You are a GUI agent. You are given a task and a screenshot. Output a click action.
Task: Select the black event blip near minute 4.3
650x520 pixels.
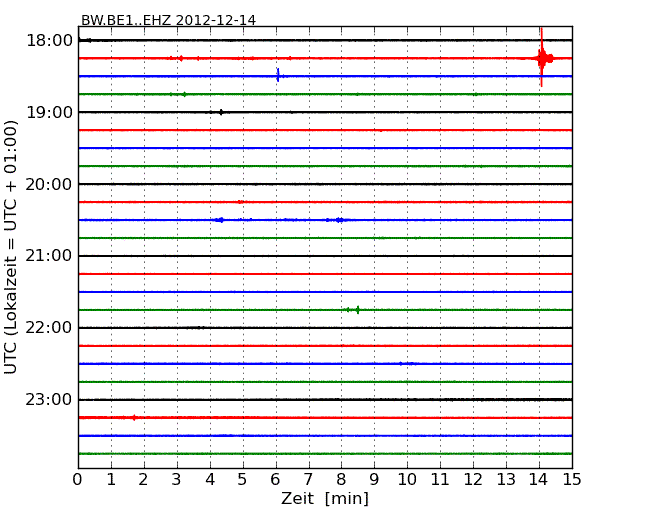point(221,112)
